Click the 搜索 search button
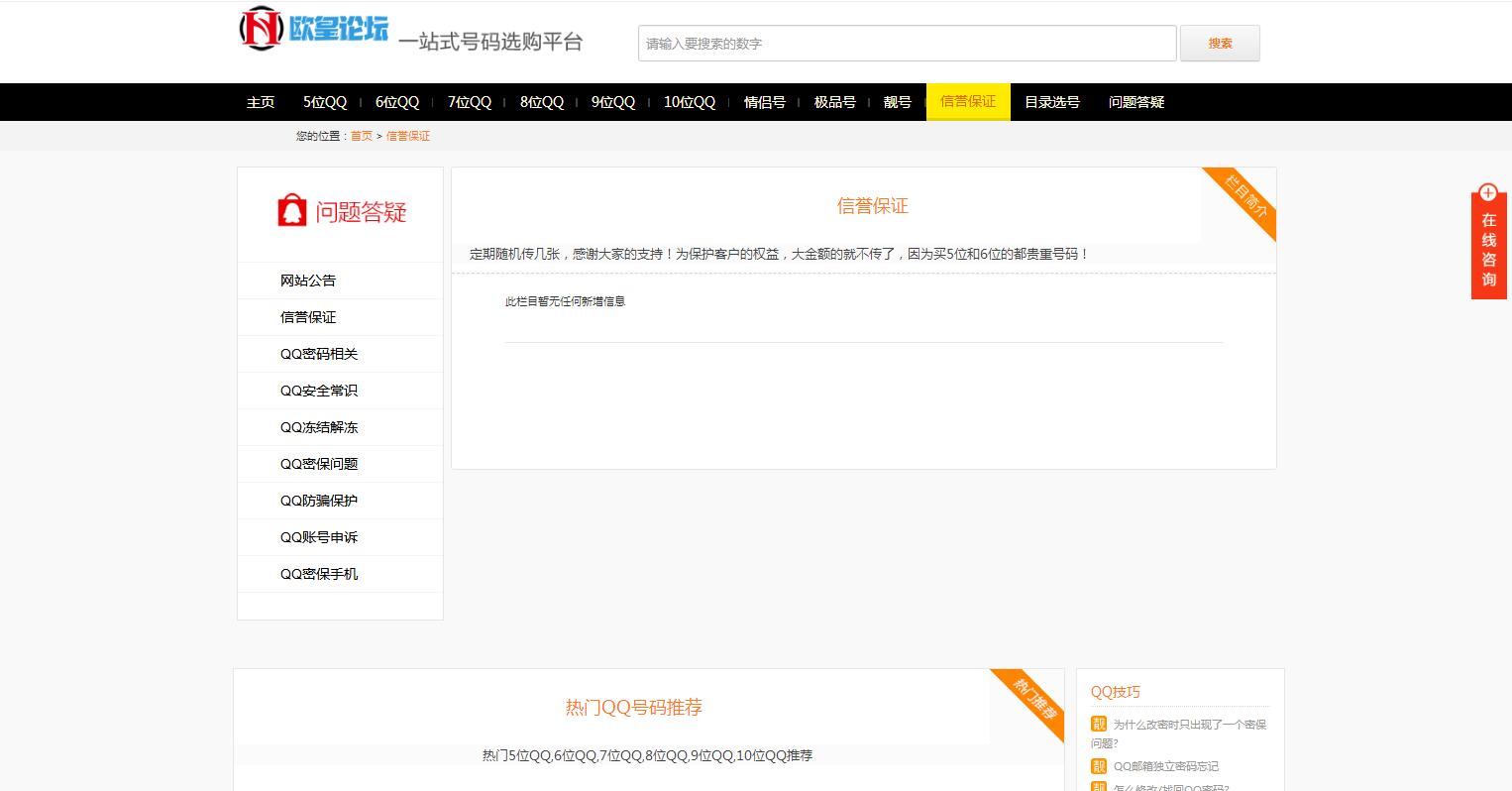 pos(1219,43)
